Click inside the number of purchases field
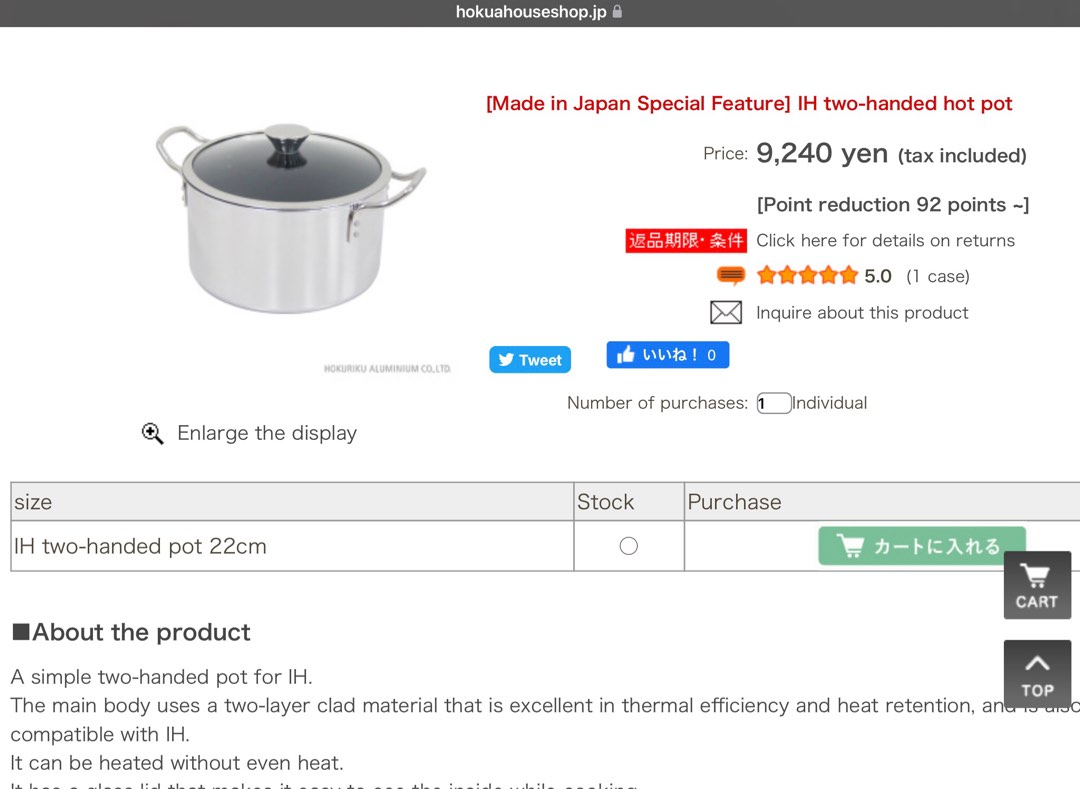The width and height of the screenshot is (1080, 789). click(x=773, y=402)
